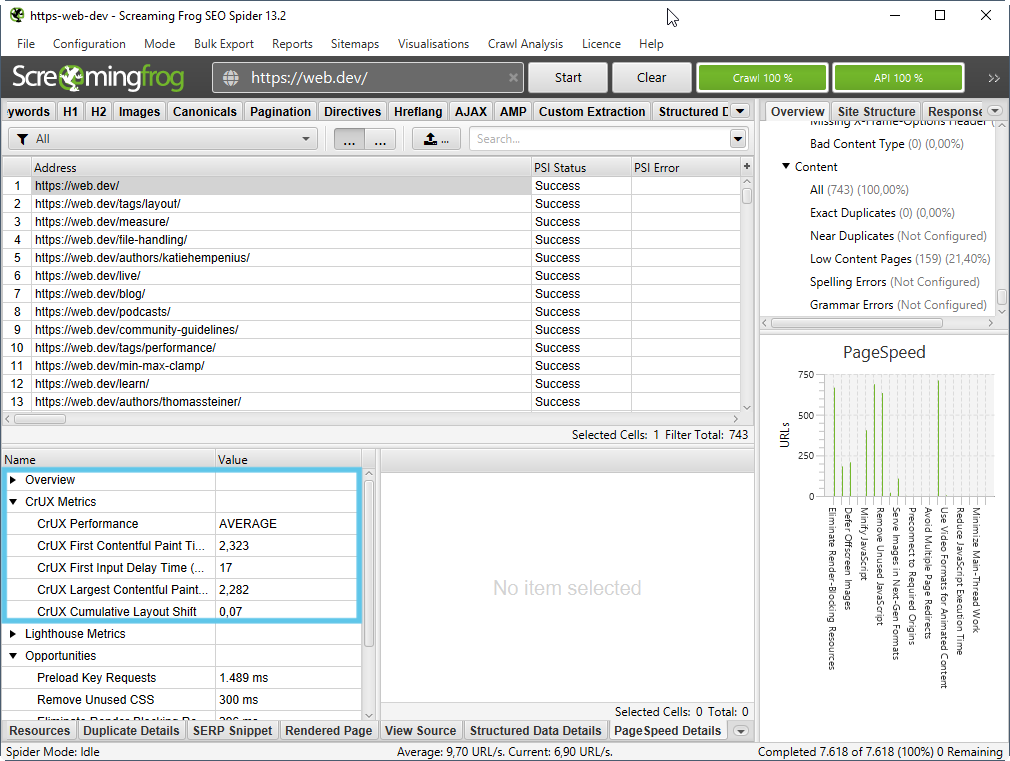Click the plus icon to add columns
Viewport: 1010px width, 761px height.
(x=747, y=167)
